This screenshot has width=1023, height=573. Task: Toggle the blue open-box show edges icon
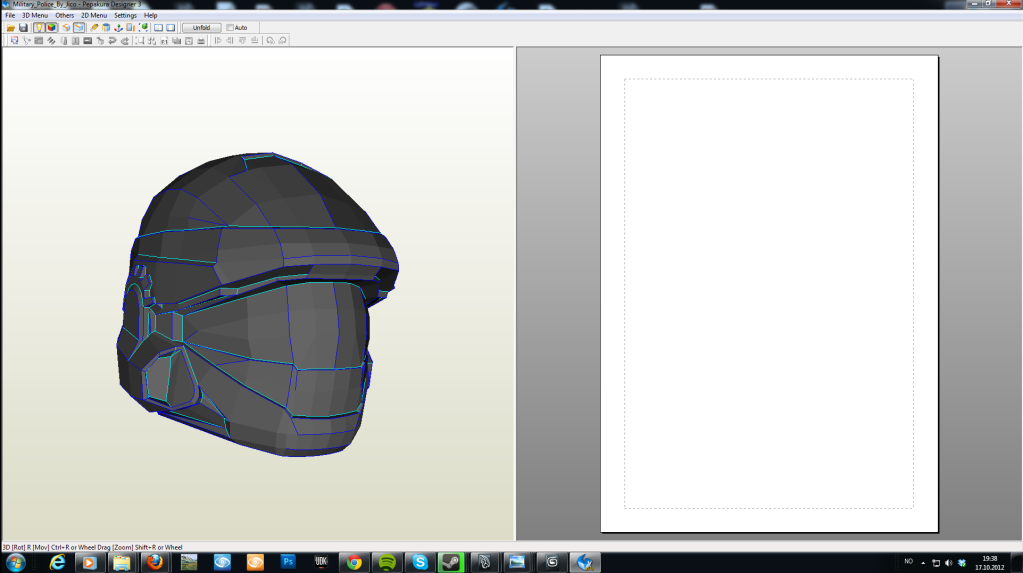tap(79, 27)
